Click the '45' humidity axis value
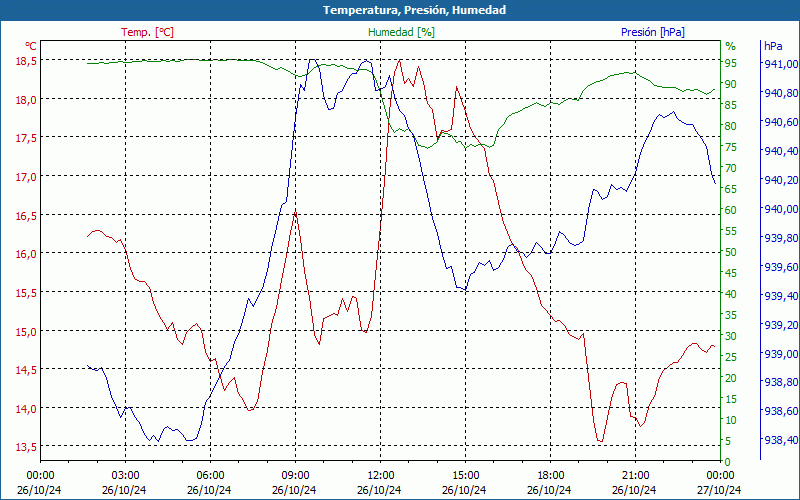Image resolution: width=800 pixels, height=500 pixels. (x=731, y=273)
